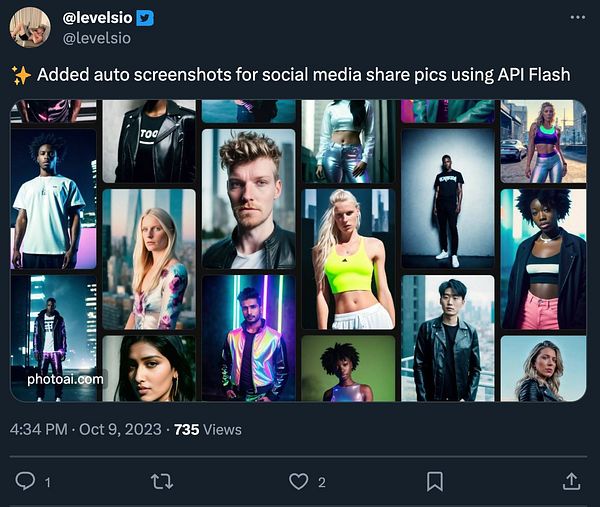Retweet this post
Screen dimensions: 600x507
pyautogui.click(x=161, y=482)
